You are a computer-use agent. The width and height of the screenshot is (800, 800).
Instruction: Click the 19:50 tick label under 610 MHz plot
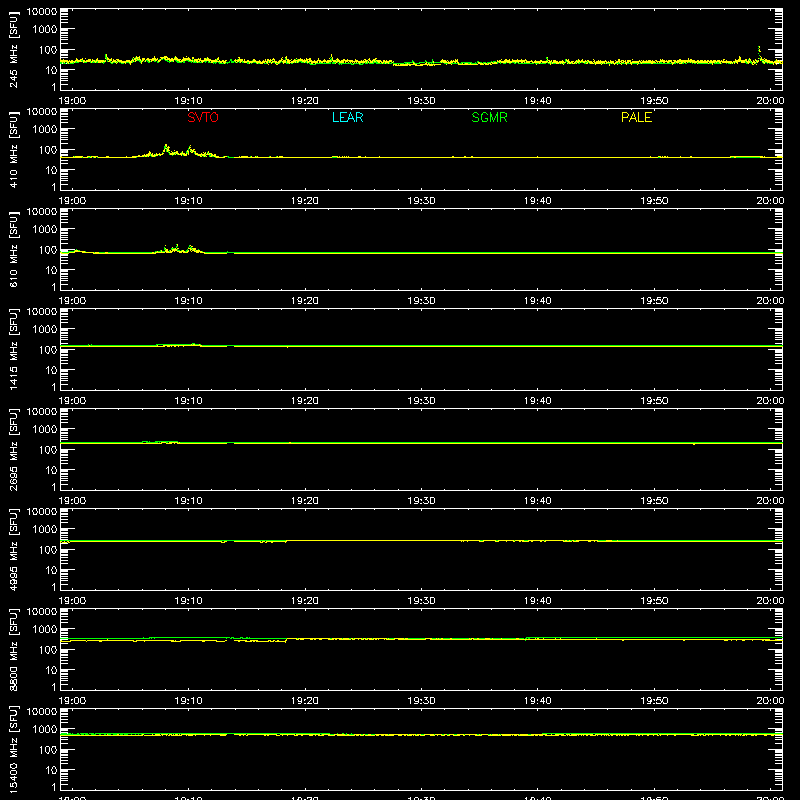(654, 301)
